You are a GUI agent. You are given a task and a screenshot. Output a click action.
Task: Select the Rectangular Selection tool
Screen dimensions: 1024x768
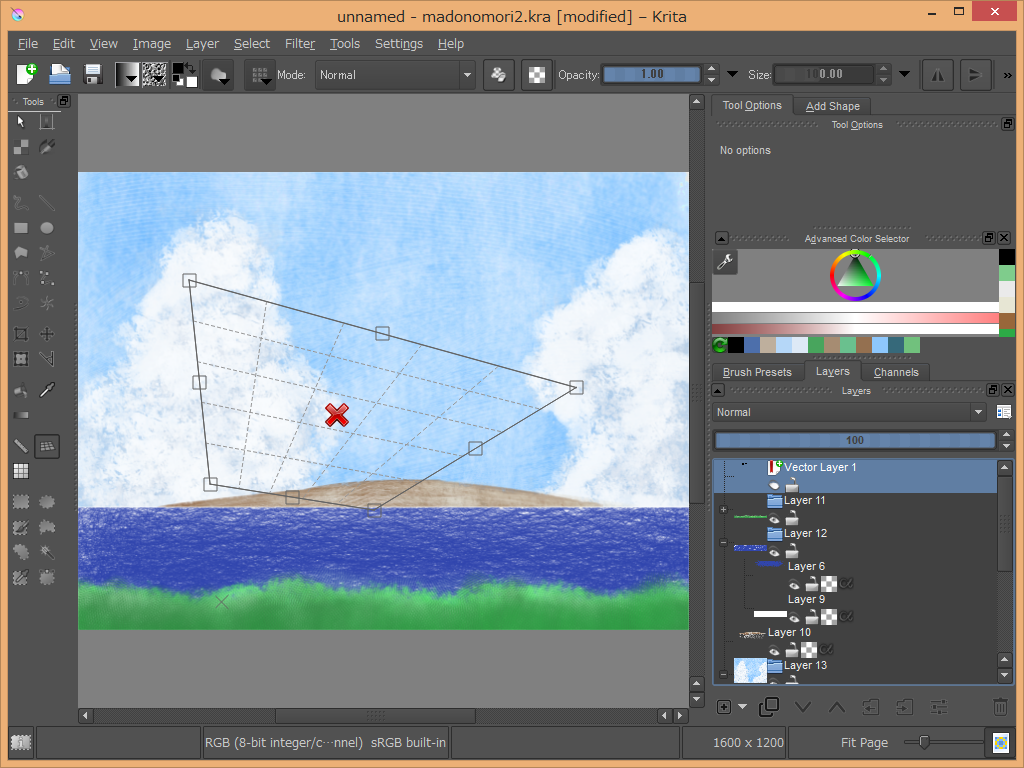[x=21, y=502]
